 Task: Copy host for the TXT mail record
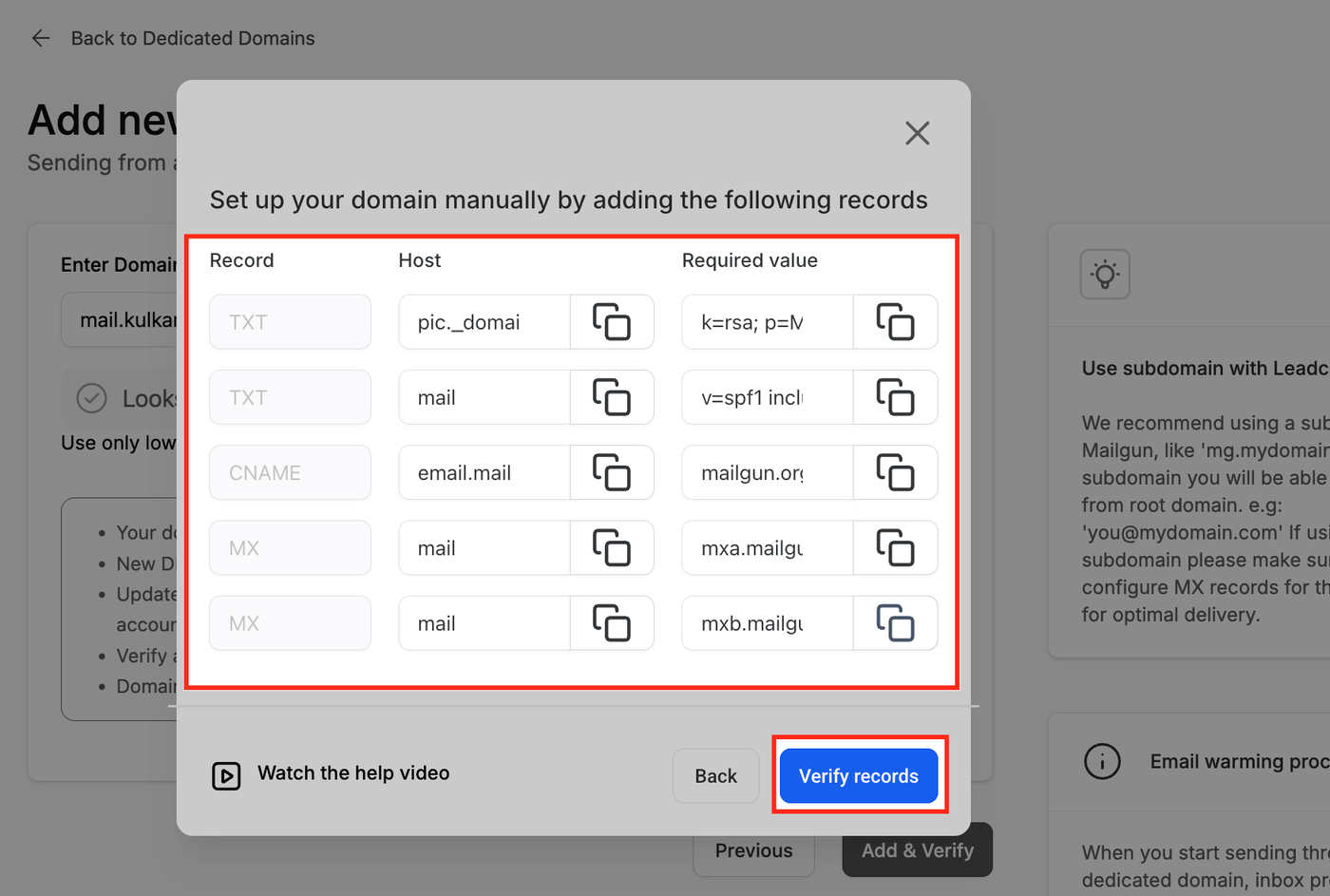612,397
